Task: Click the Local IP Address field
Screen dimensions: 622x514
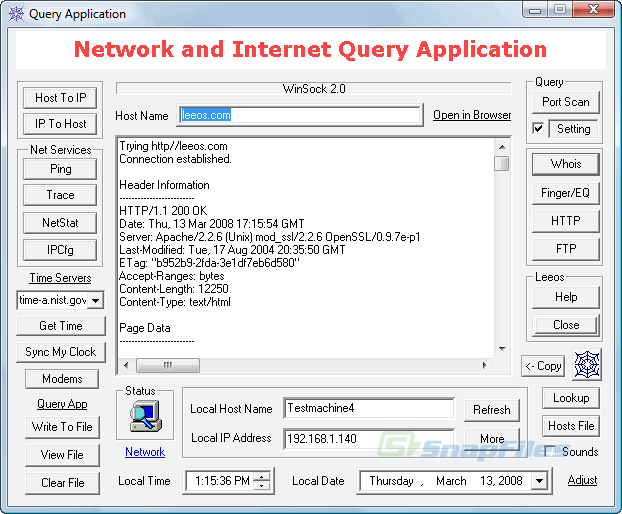Action: coord(369,439)
